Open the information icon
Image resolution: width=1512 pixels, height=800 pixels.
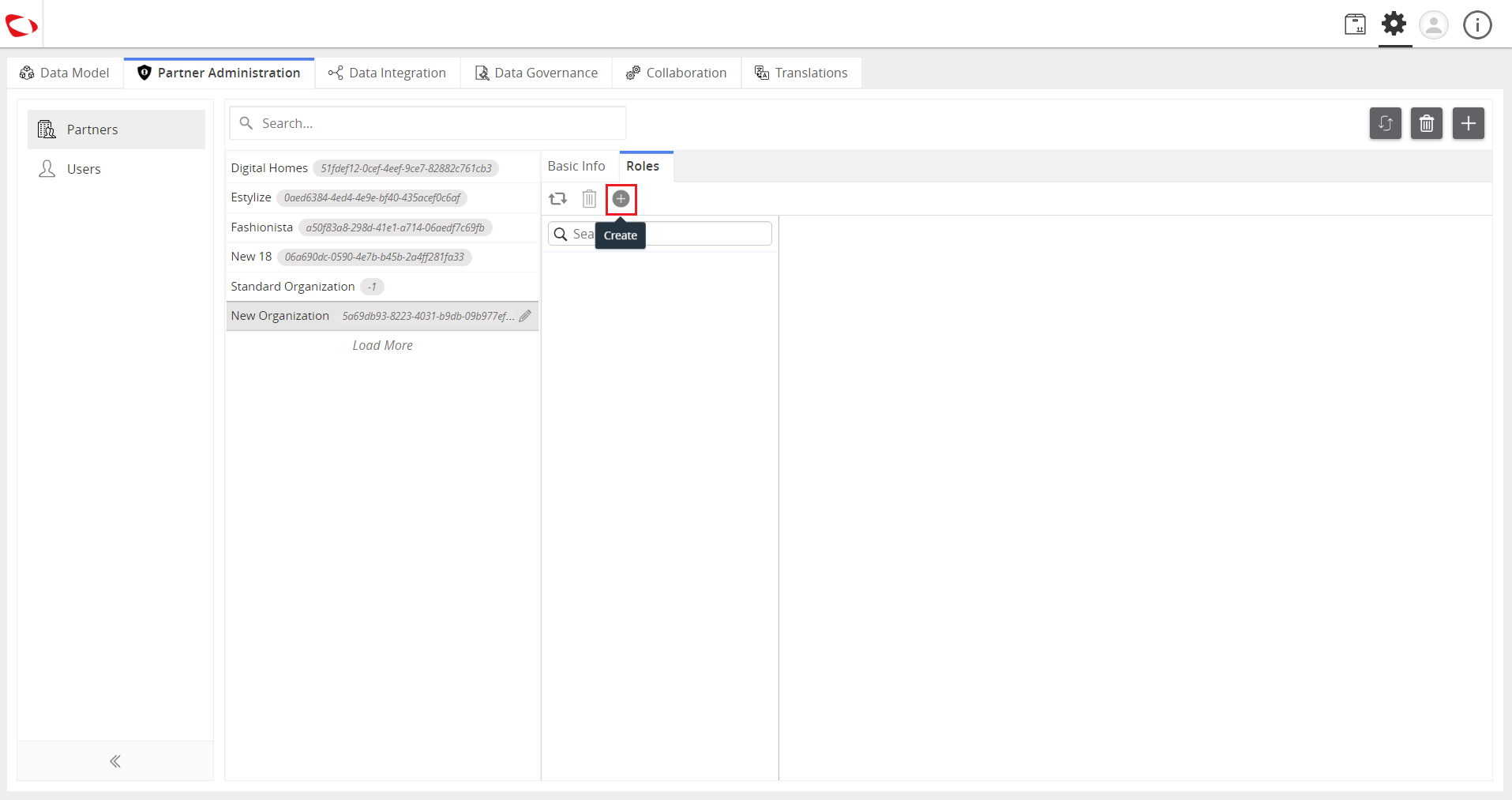(x=1477, y=24)
